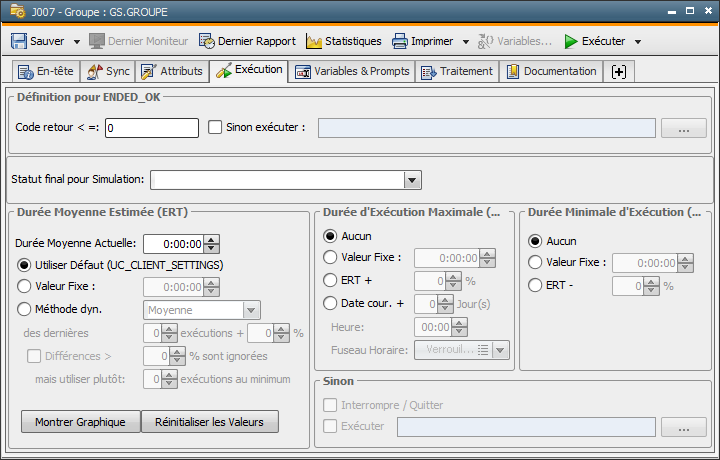Expand the Imprimer dropdown arrow

tap(466, 42)
